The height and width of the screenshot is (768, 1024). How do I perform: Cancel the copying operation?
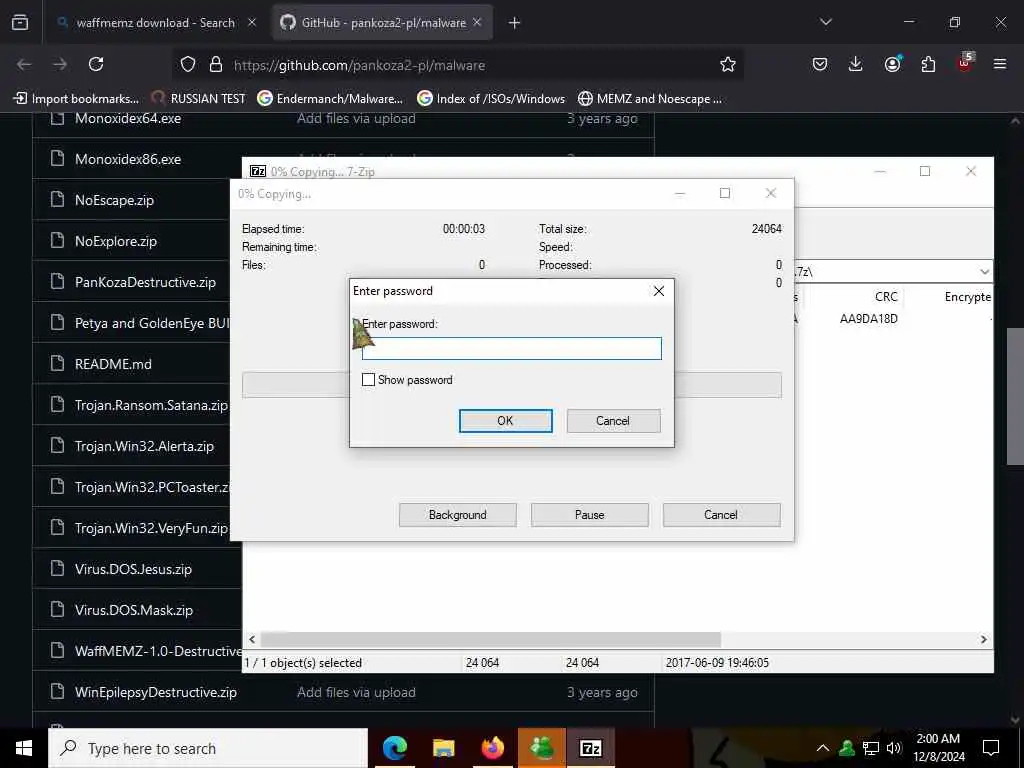tap(721, 515)
